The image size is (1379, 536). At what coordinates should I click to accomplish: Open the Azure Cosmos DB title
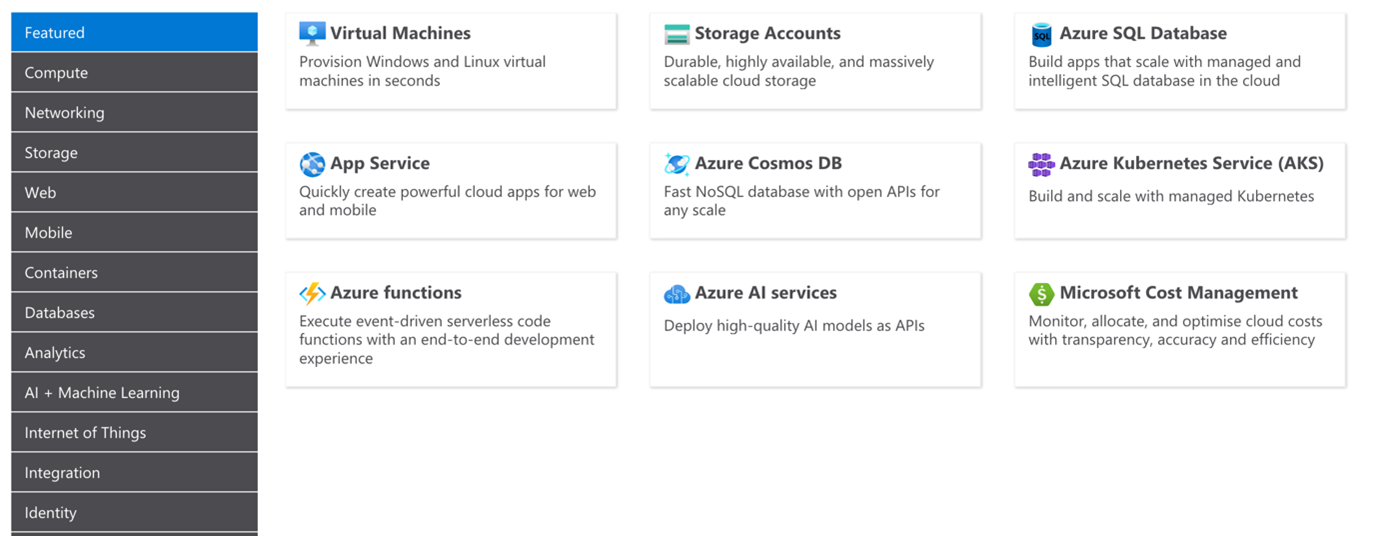pos(768,163)
